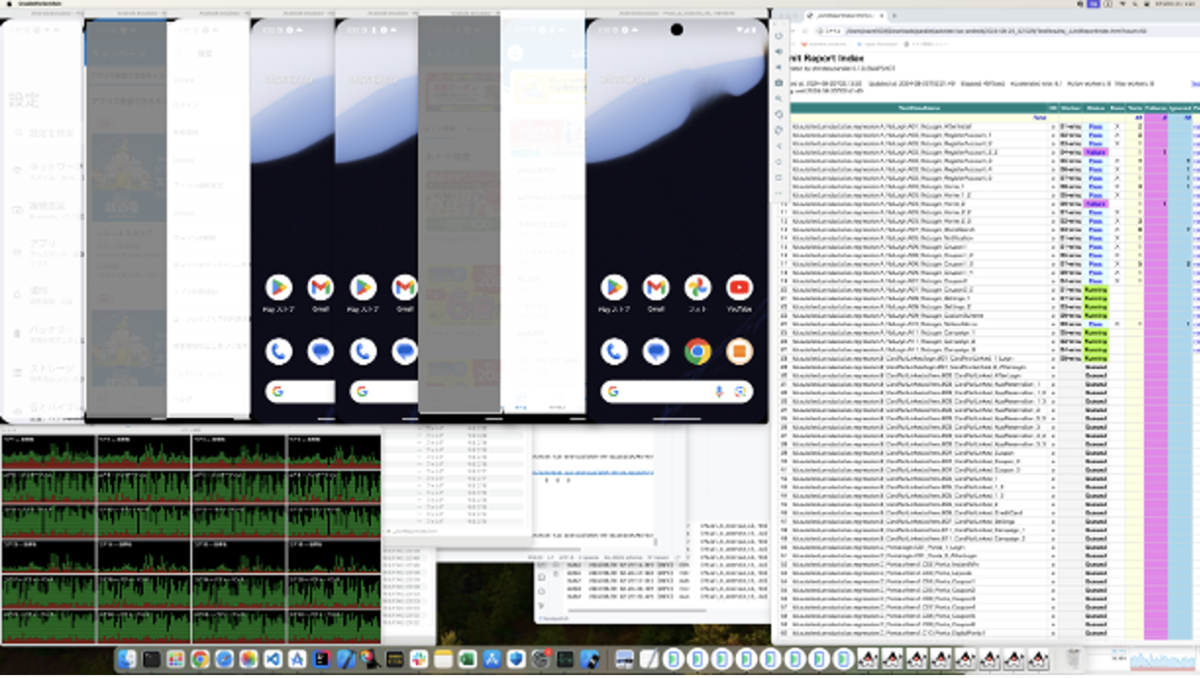The height and width of the screenshot is (678, 1200).
Task: Click the Failures column header in report
Action: click(x=1156, y=107)
